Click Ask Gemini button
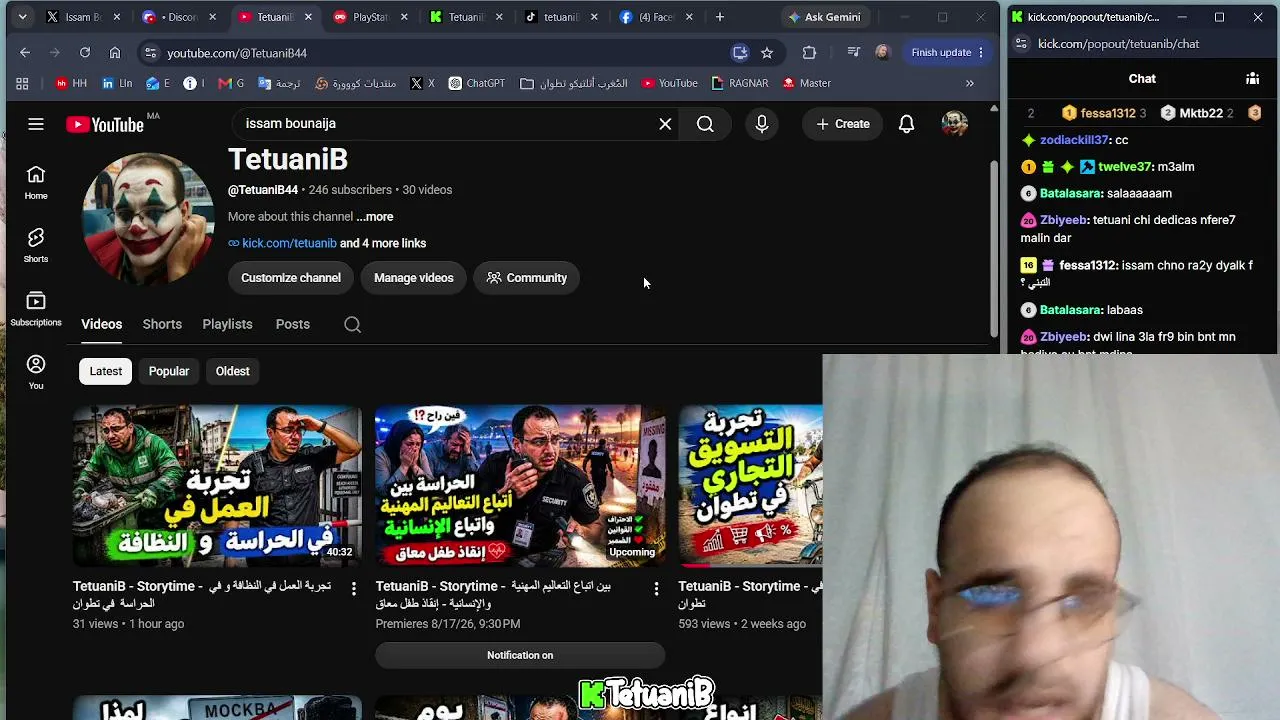Screen dimensions: 1280x720 824,17
